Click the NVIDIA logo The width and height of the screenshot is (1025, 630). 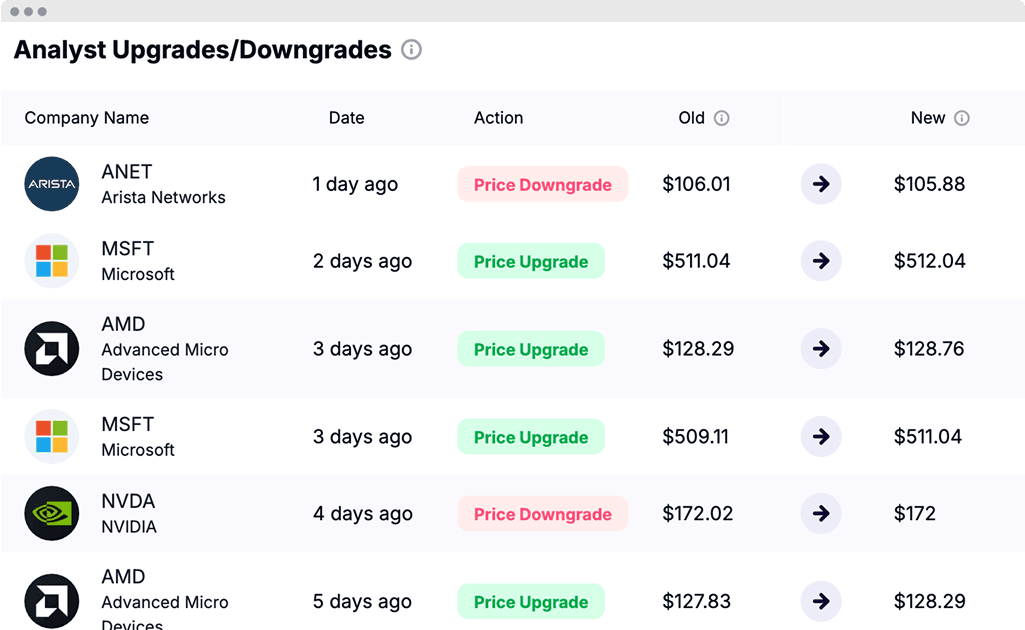[52, 513]
